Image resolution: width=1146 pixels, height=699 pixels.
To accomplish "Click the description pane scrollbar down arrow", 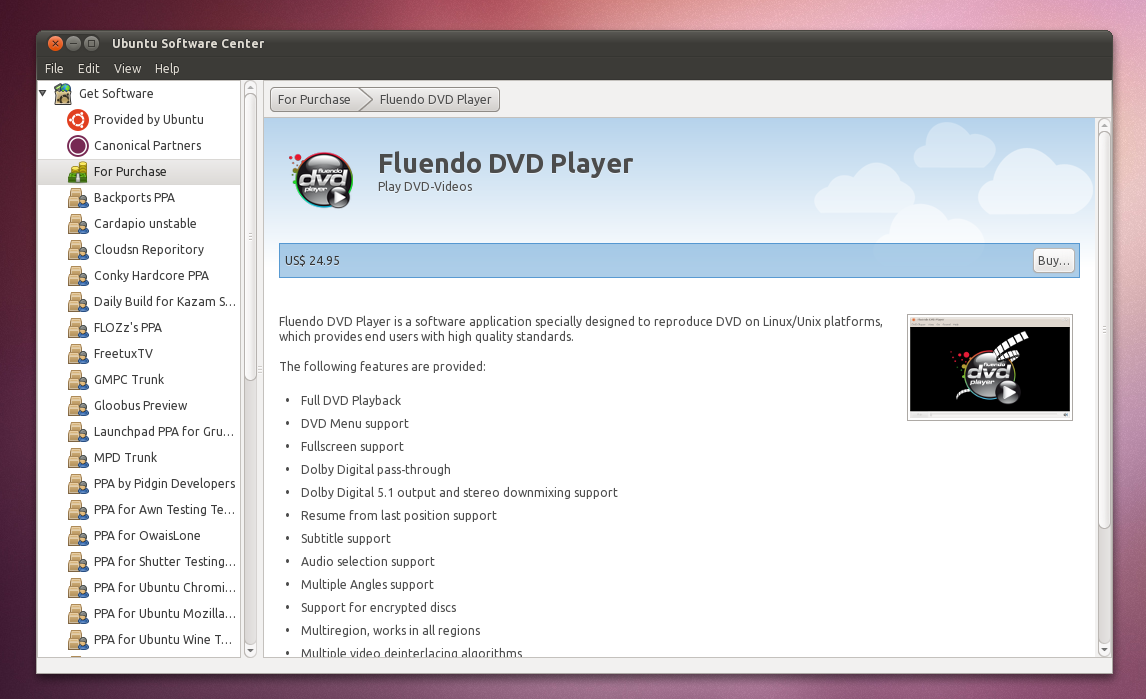I will coord(1104,649).
